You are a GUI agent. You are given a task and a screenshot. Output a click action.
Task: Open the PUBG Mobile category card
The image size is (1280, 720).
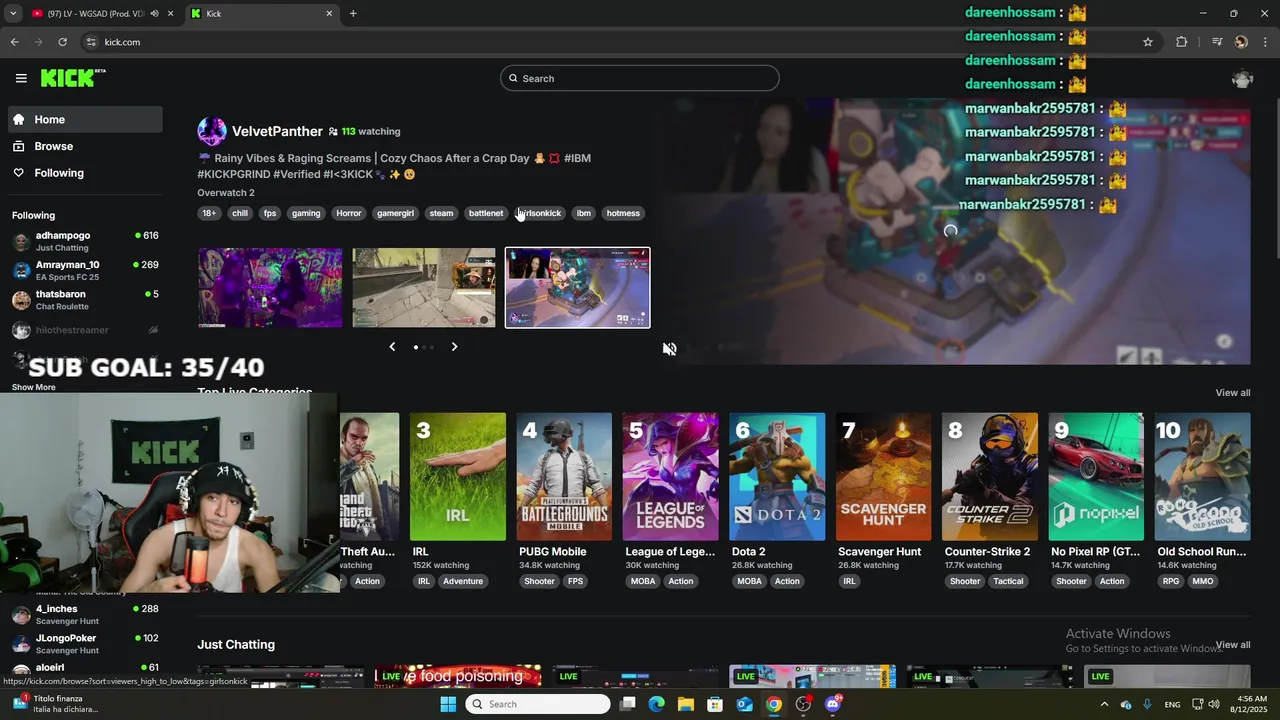[564, 477]
